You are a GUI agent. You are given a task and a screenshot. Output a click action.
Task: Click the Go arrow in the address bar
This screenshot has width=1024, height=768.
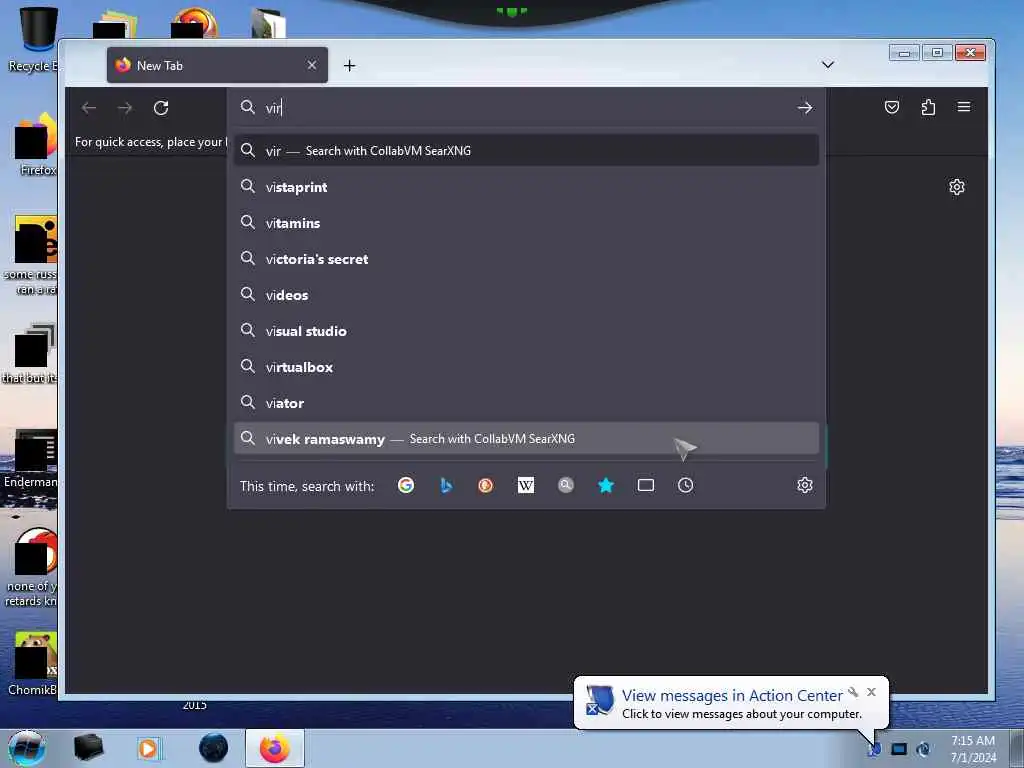(x=805, y=108)
